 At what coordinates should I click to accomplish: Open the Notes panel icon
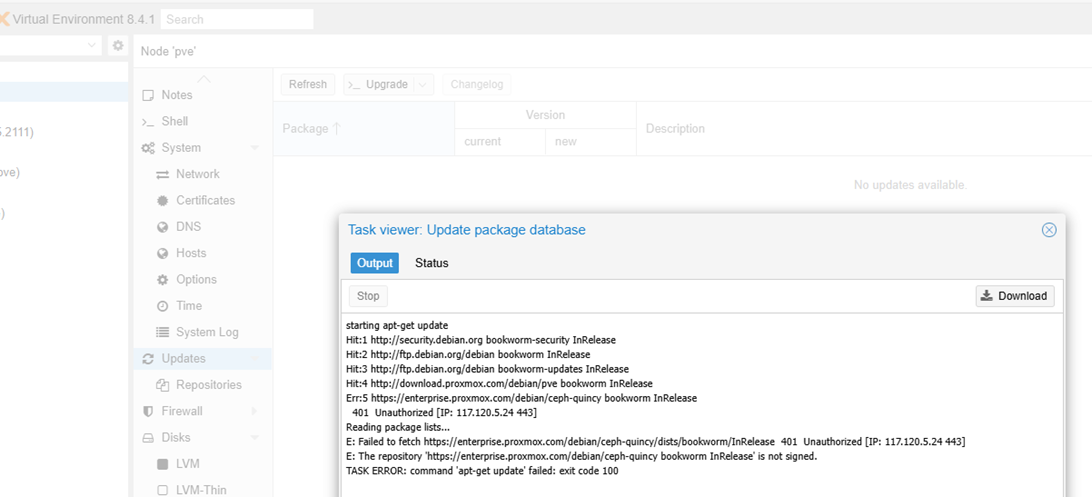(147, 95)
